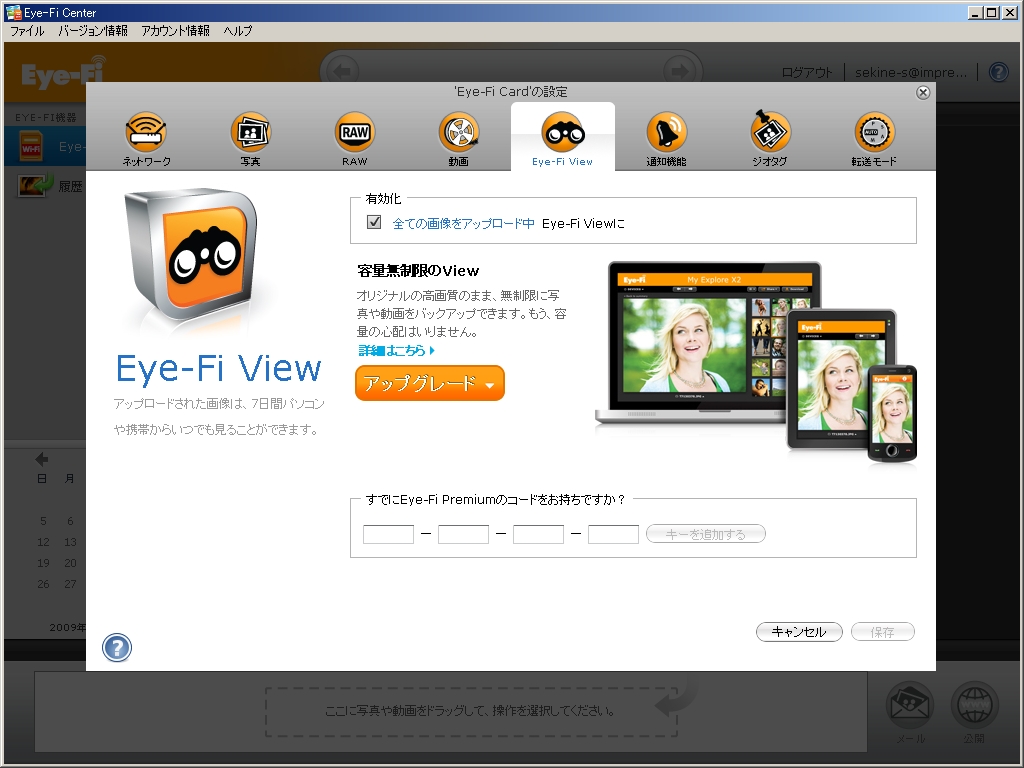Open the help question mark icon
The height and width of the screenshot is (768, 1024).
[x=117, y=647]
